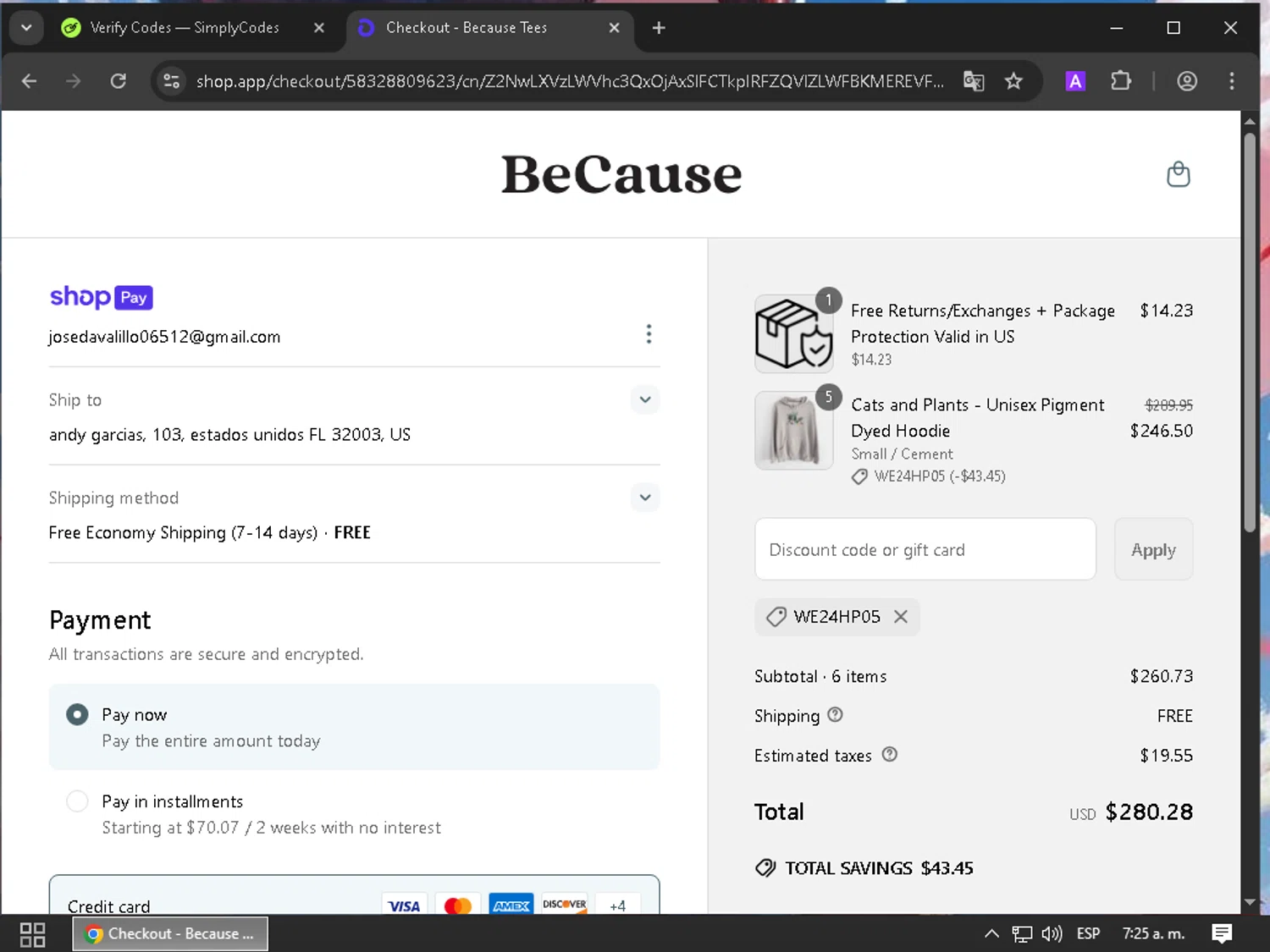Click the Visa card icon
Screen dimensions: 1270x952
tap(404, 905)
